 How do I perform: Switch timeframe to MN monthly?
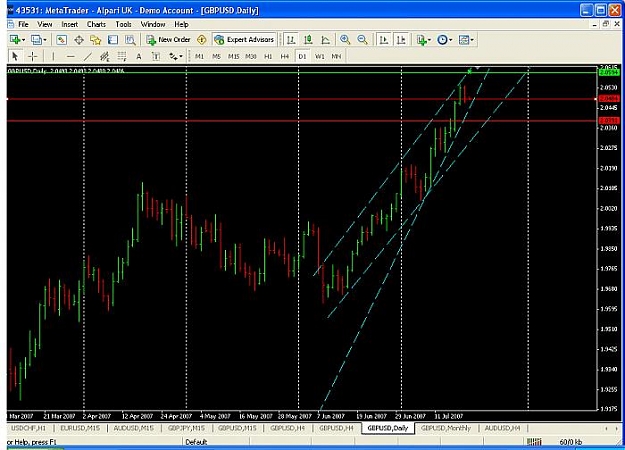[x=336, y=56]
